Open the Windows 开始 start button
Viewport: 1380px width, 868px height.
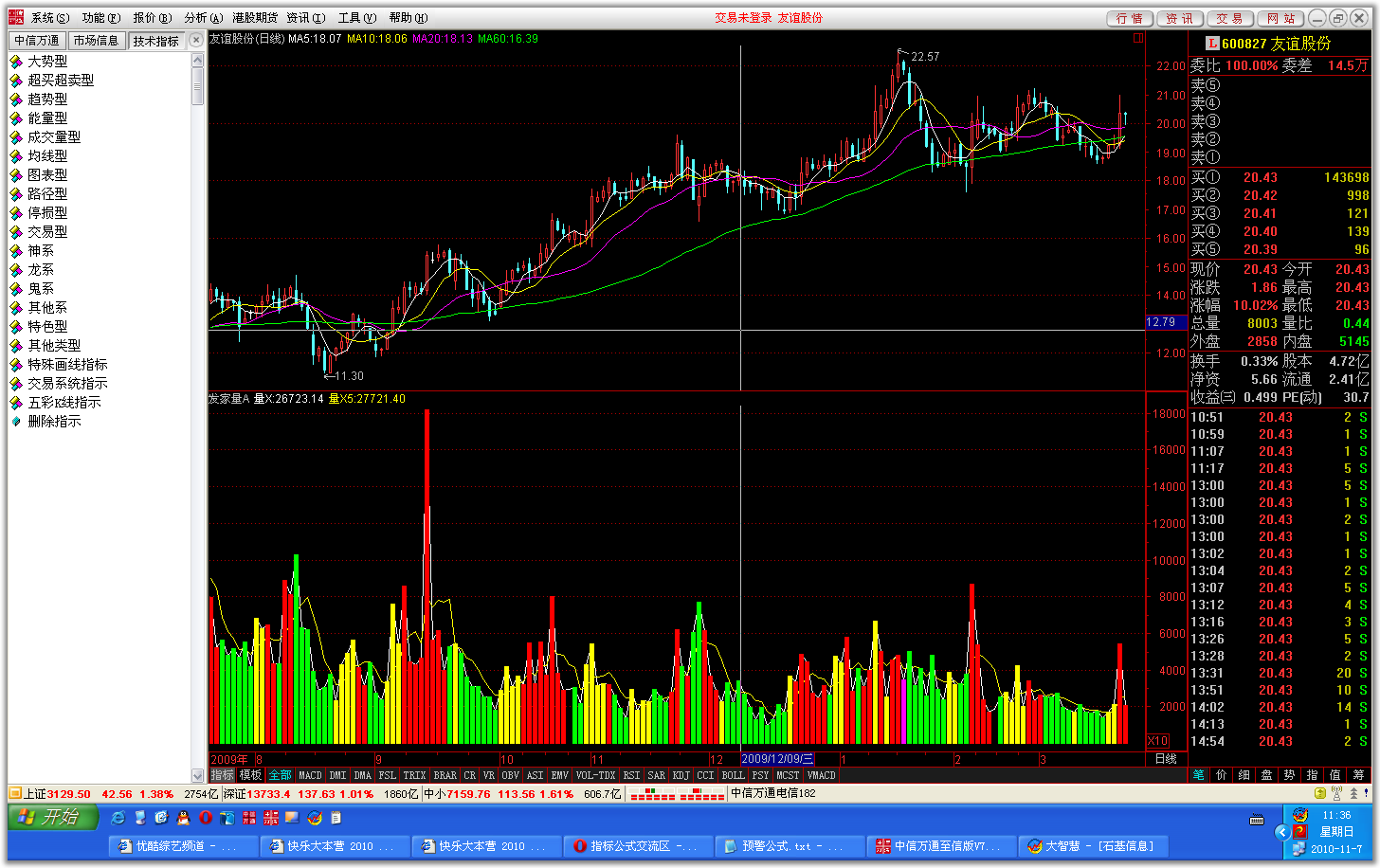(54, 817)
